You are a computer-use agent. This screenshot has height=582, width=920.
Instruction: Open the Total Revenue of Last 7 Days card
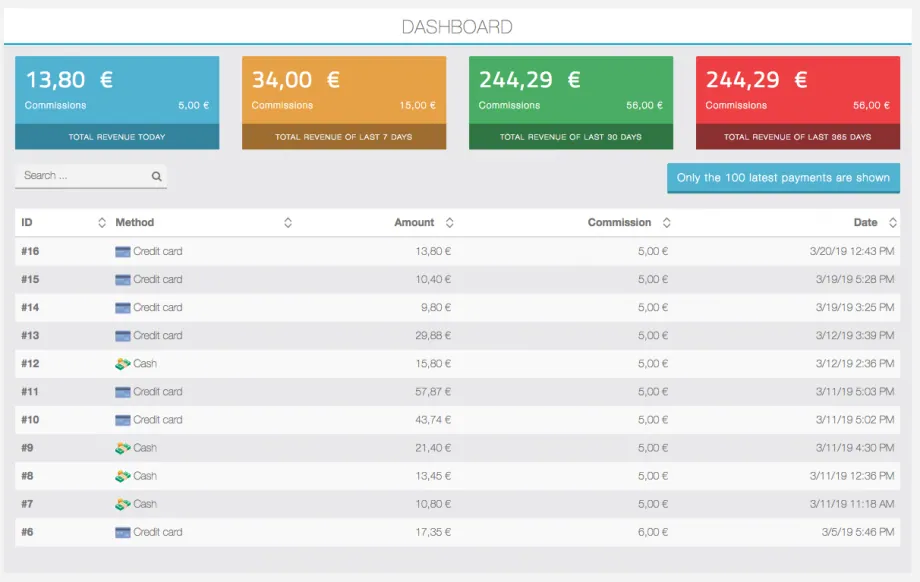pos(344,103)
